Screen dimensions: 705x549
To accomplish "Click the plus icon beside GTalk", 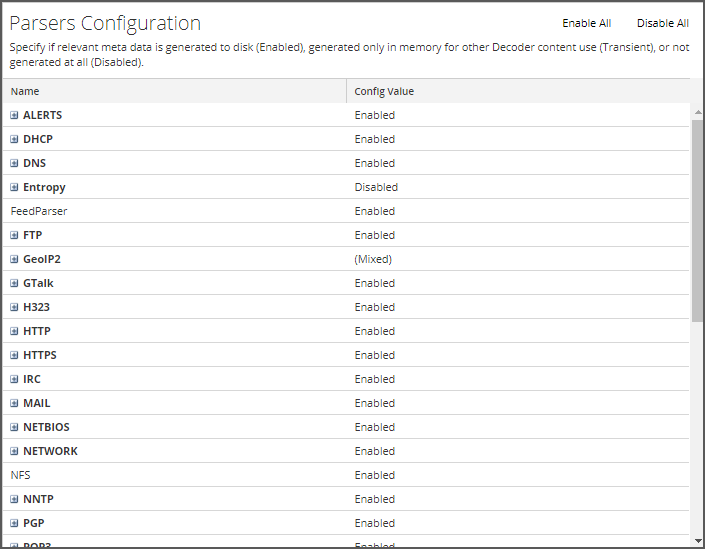I will [x=14, y=283].
